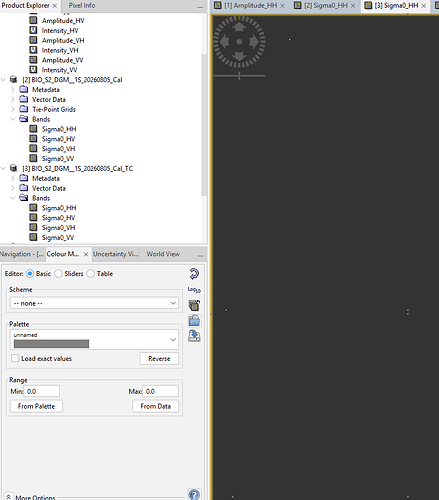Switch to the Pixel Info tab
Screen dimensions: 439x500
[x=82, y=5]
